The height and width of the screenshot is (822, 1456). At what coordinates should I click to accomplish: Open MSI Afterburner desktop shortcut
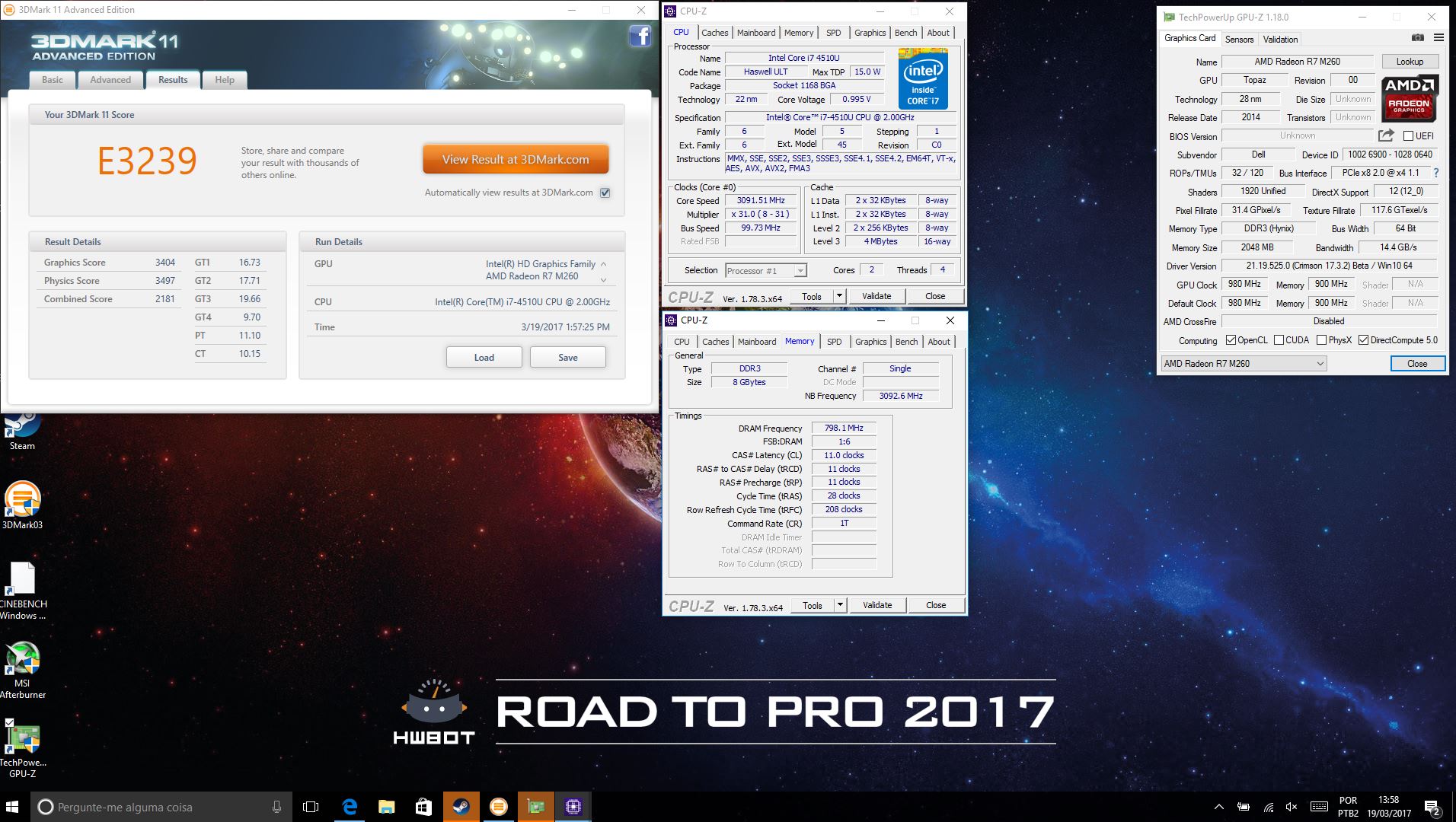[x=22, y=670]
